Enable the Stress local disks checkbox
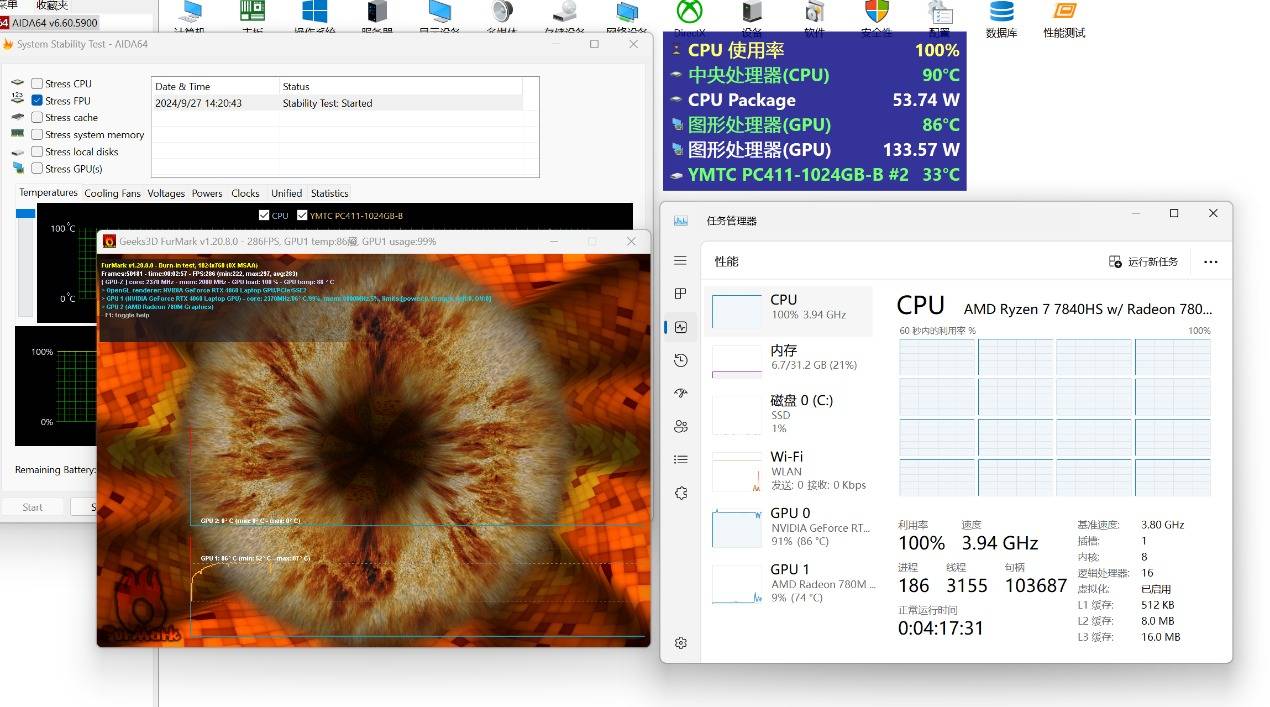 click(x=37, y=152)
